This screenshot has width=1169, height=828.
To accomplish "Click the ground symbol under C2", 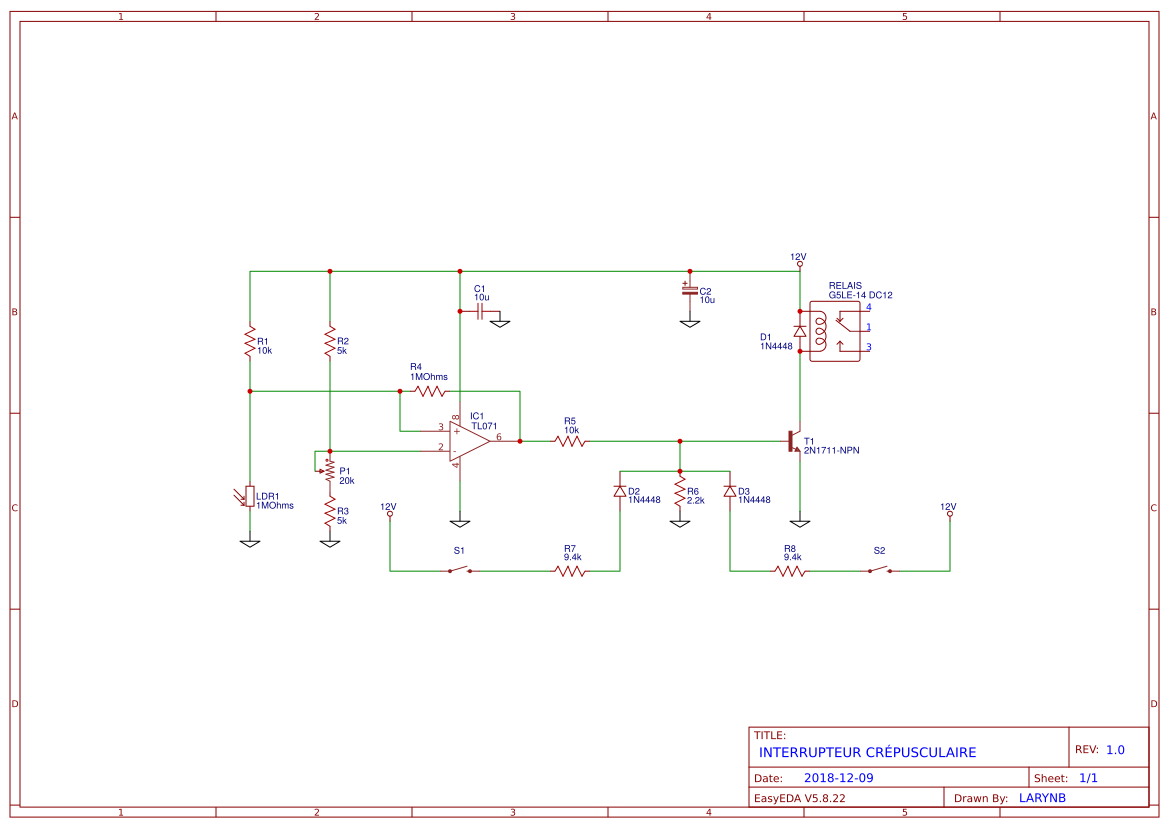I will coord(690,323).
